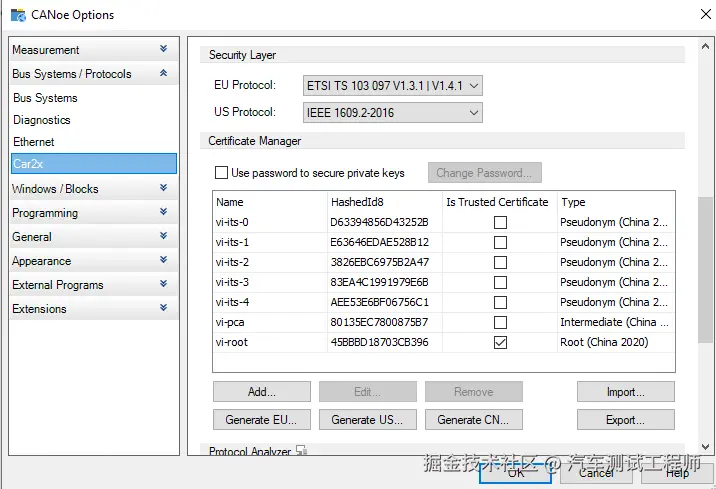Viewport: 716px width, 489px height.
Task: Select the vi-its-3 certificate row
Action: (444, 282)
